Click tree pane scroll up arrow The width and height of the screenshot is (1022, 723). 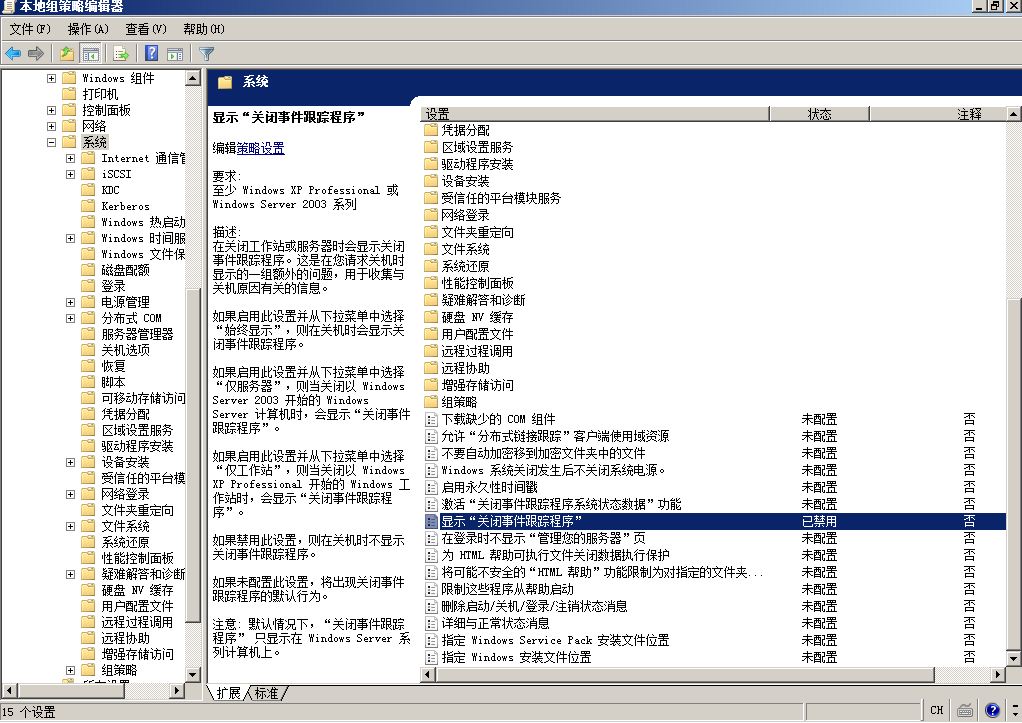coord(193,79)
